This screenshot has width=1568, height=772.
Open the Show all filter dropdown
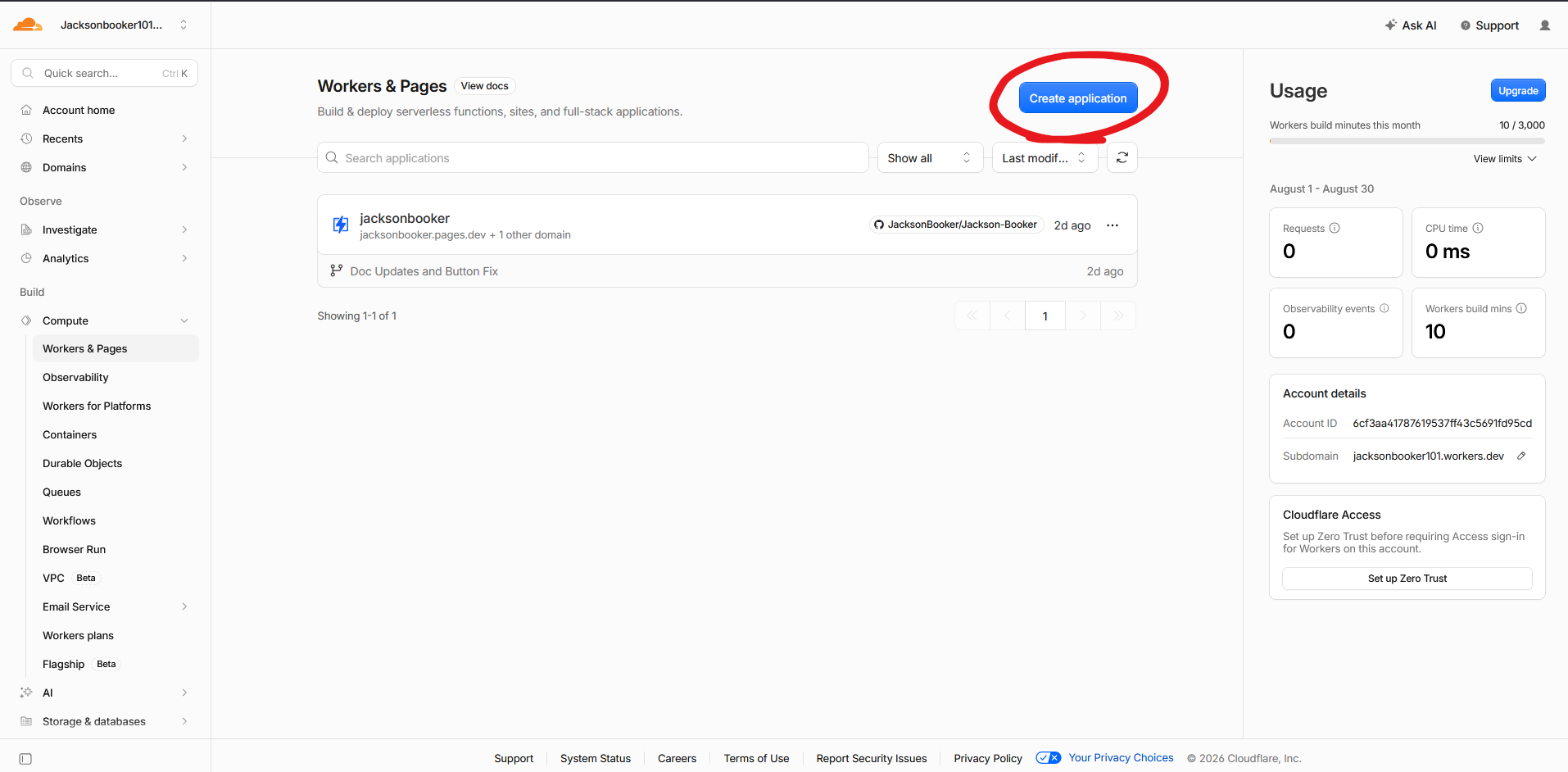coord(930,157)
